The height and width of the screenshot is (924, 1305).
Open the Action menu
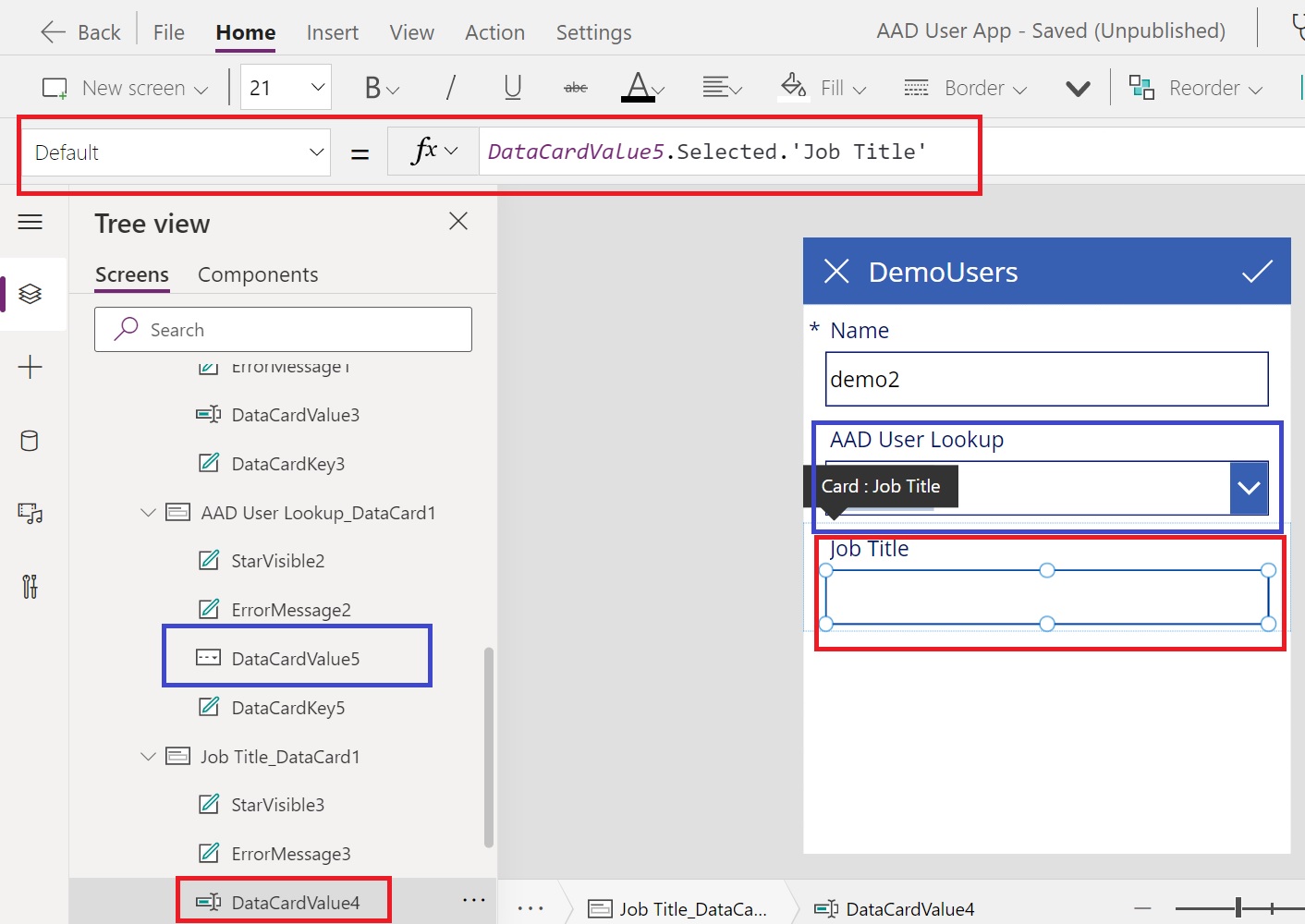[494, 31]
